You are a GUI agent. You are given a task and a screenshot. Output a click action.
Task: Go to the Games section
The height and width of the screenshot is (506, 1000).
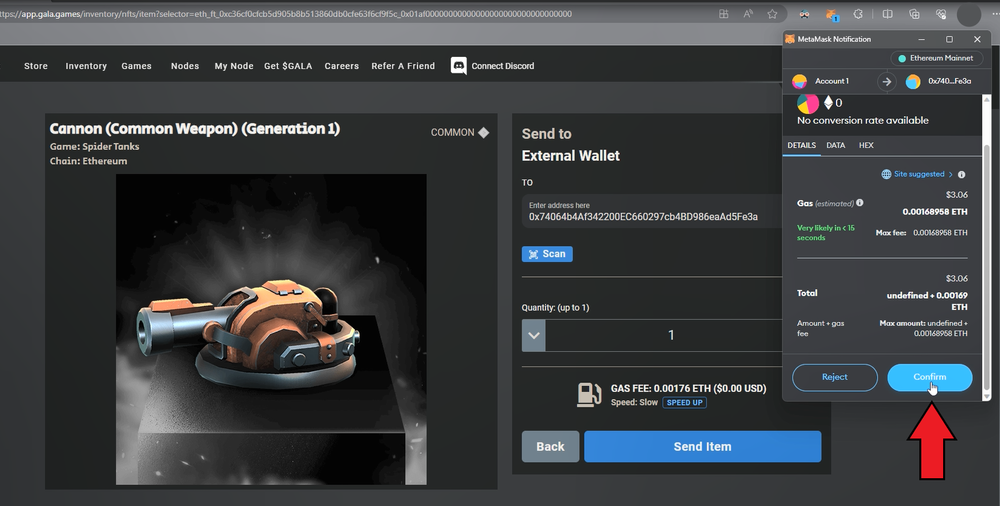pos(136,66)
